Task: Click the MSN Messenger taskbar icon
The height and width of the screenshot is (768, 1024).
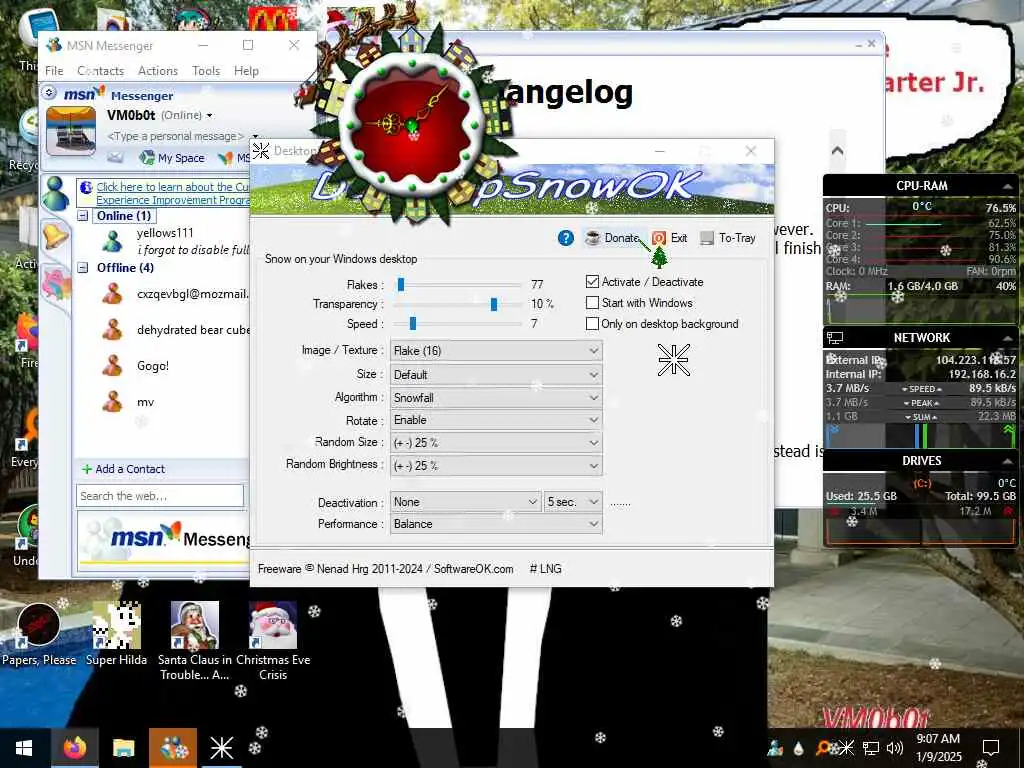Action: [x=173, y=748]
